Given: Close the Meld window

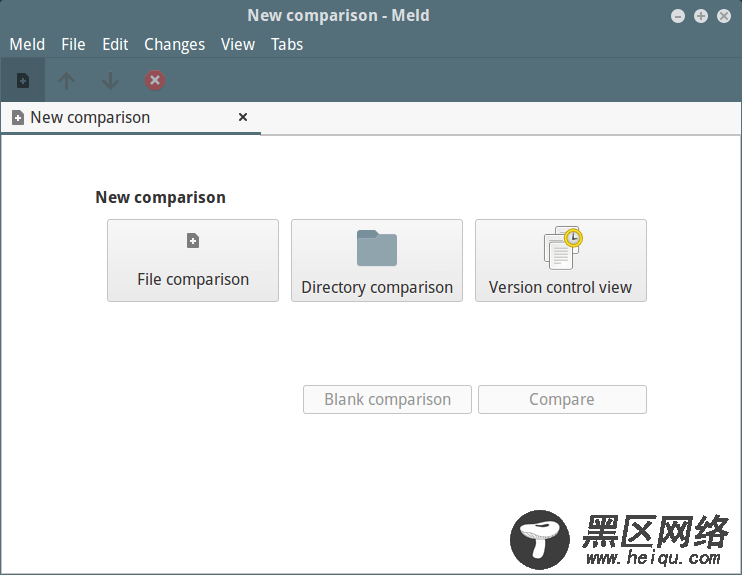Looking at the screenshot, I should [x=724, y=16].
